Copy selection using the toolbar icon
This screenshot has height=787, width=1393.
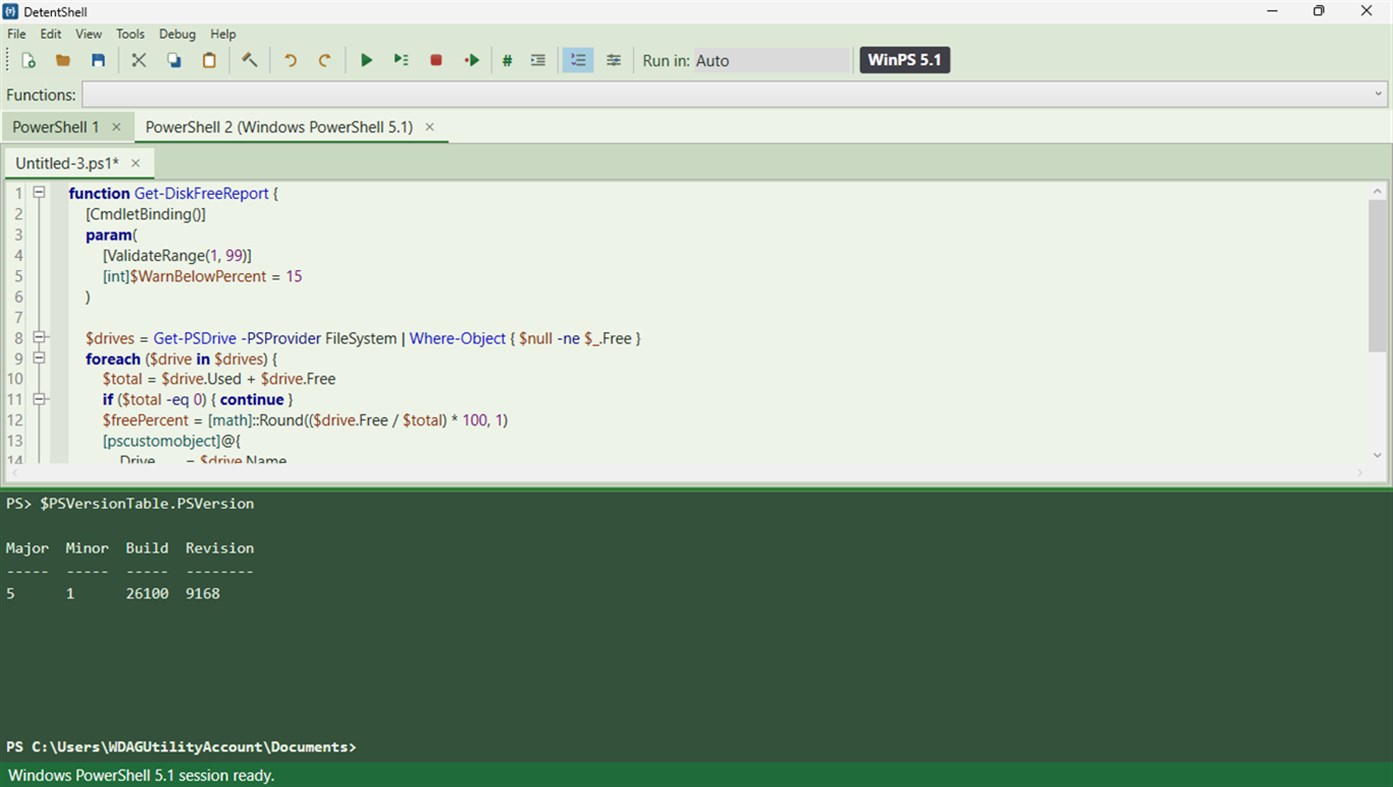pos(174,60)
